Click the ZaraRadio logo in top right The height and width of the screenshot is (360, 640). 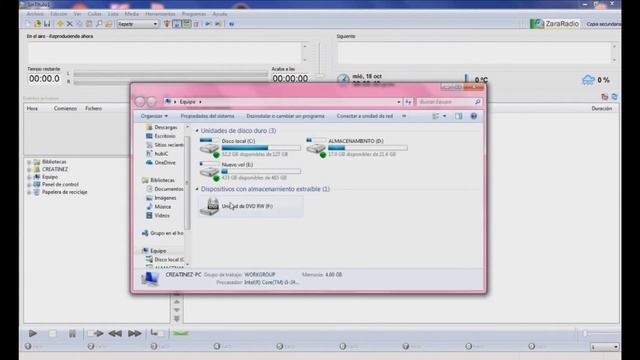[x=554, y=24]
